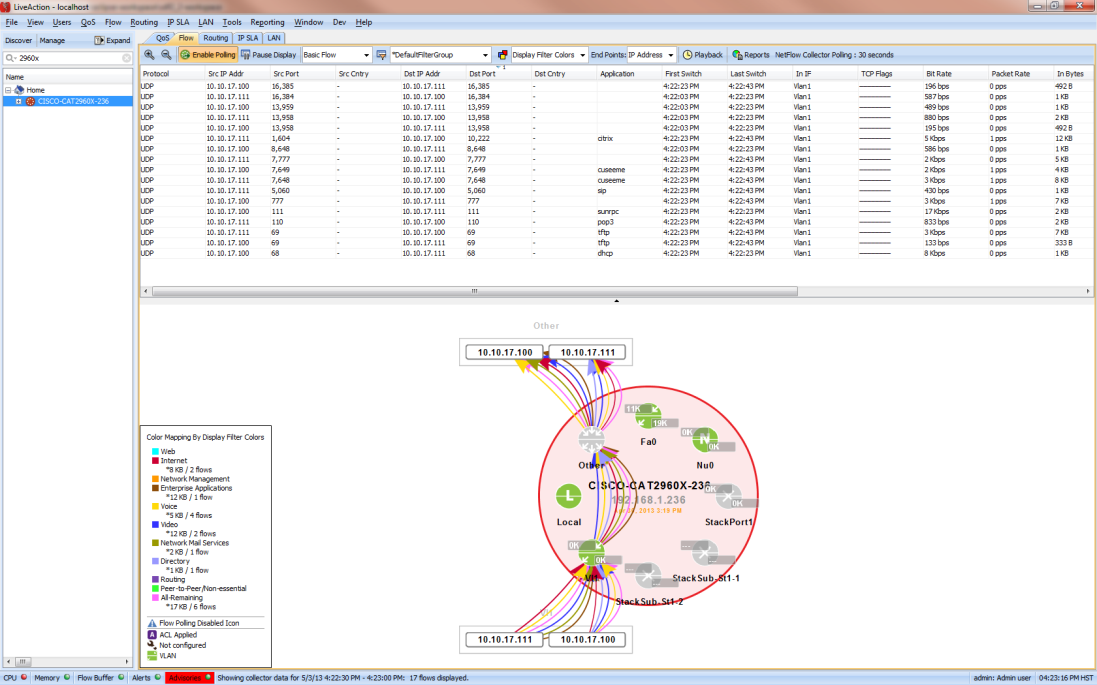Click the Web cyan color swatch

(x=155, y=452)
